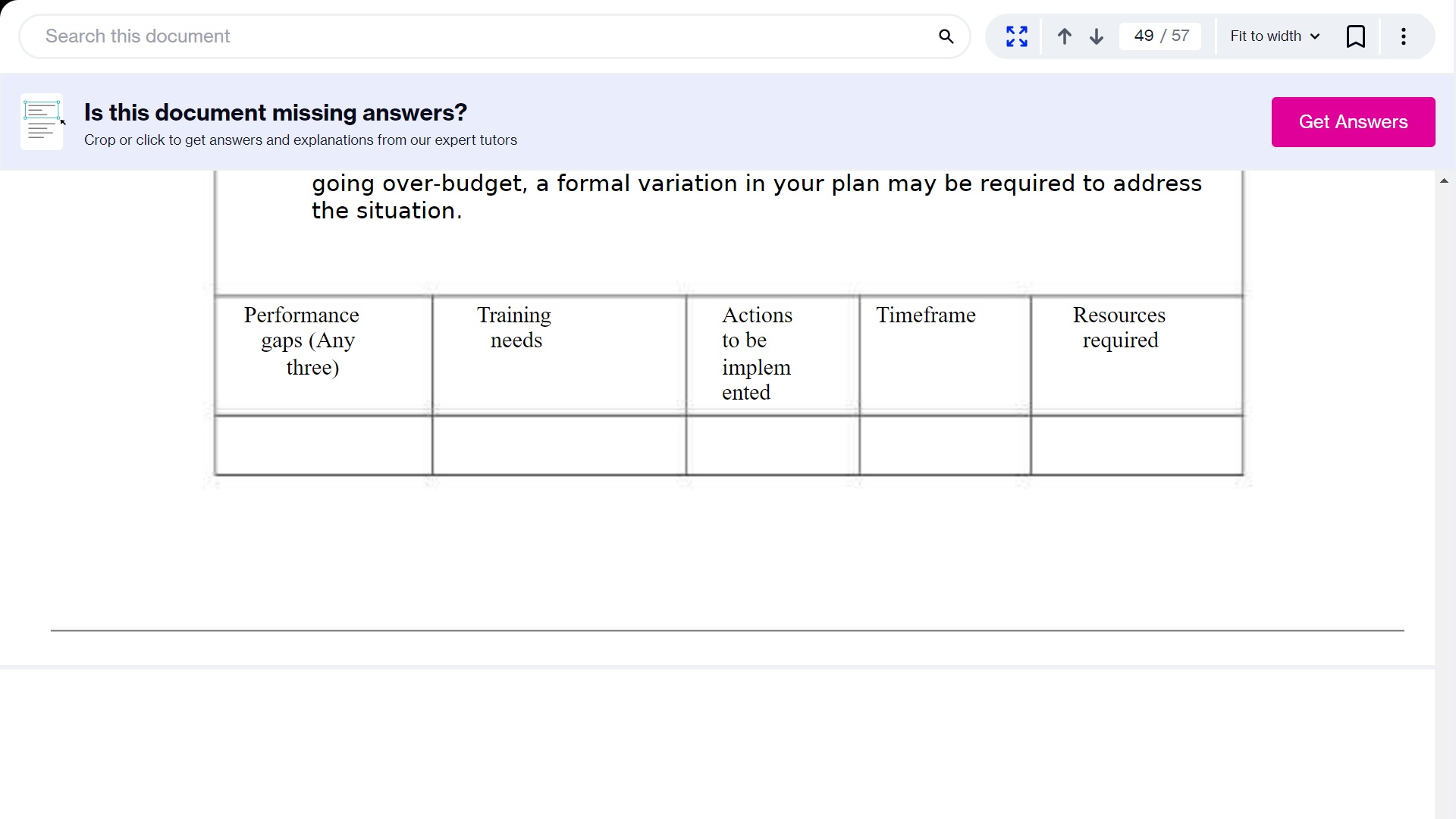Click the Resources required header cell
The image size is (1456, 819).
pyautogui.click(x=1136, y=354)
